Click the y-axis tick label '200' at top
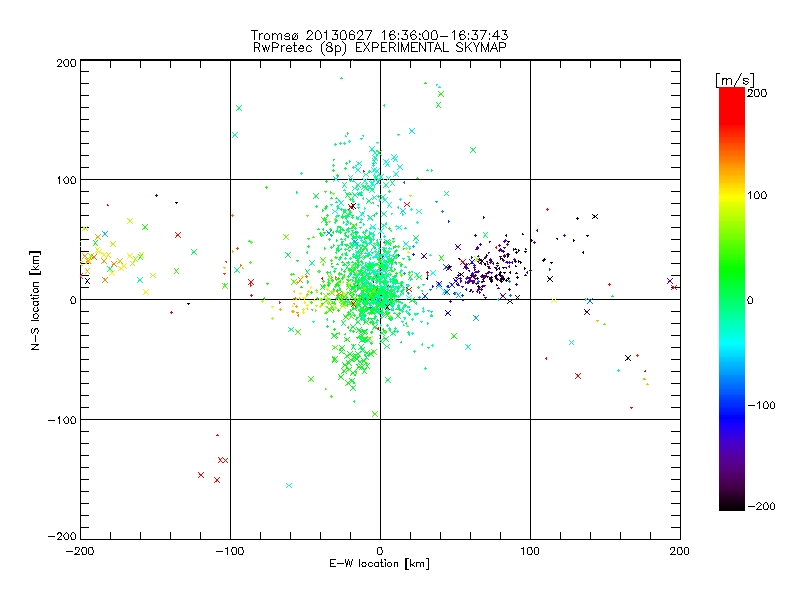800x600 pixels. click(66, 63)
